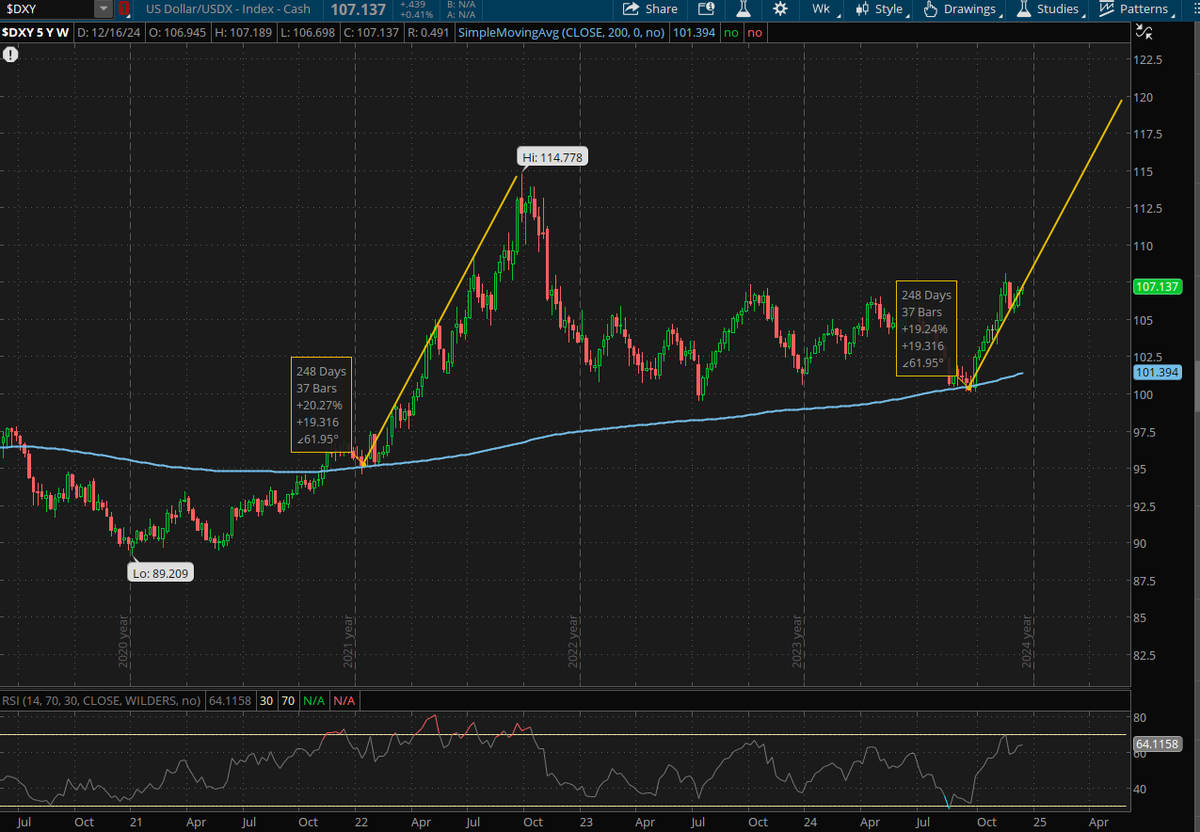
Task: Click the beaker icon next to Studies
Action: click(1024, 9)
